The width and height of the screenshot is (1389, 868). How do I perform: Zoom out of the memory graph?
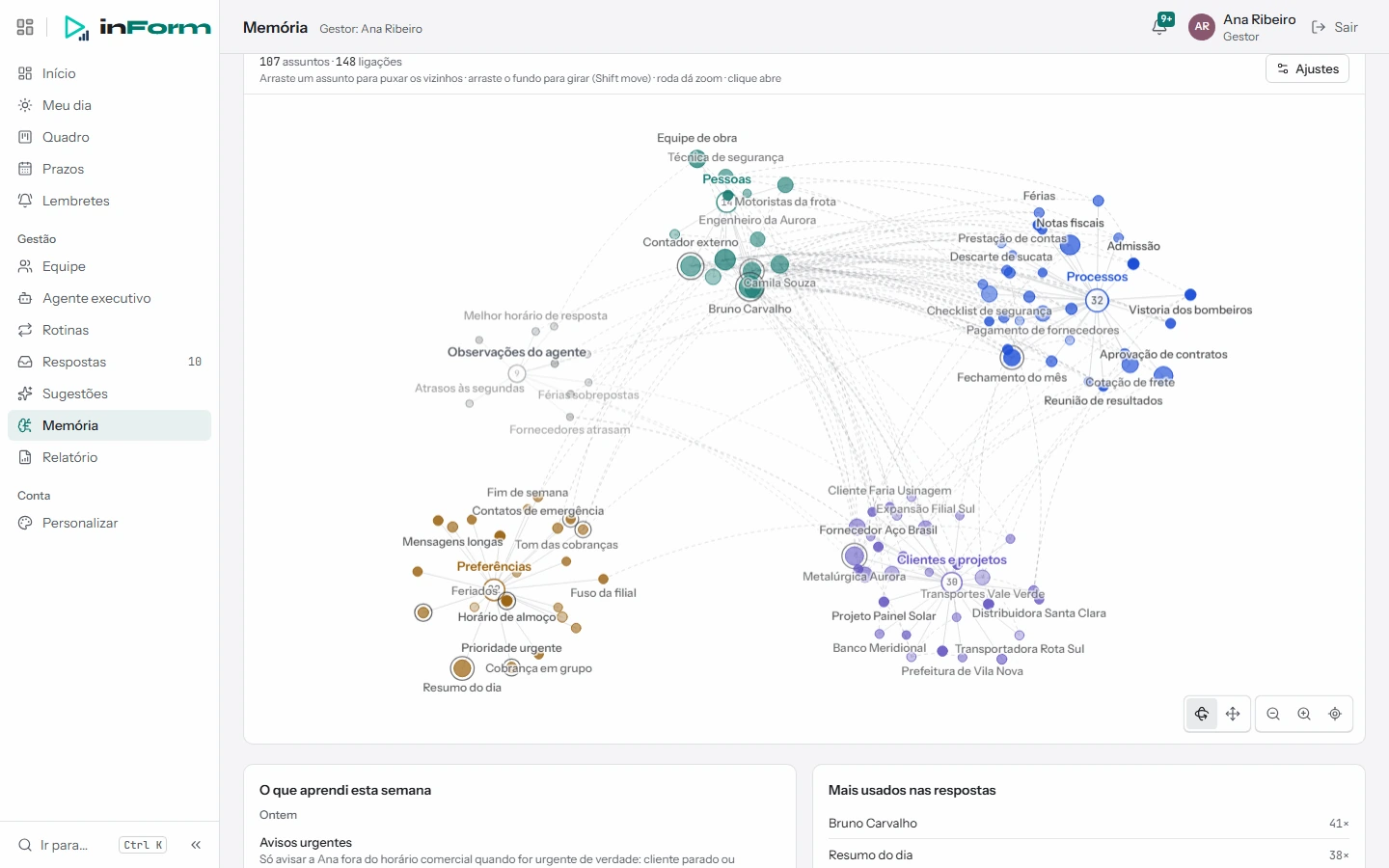(x=1273, y=714)
